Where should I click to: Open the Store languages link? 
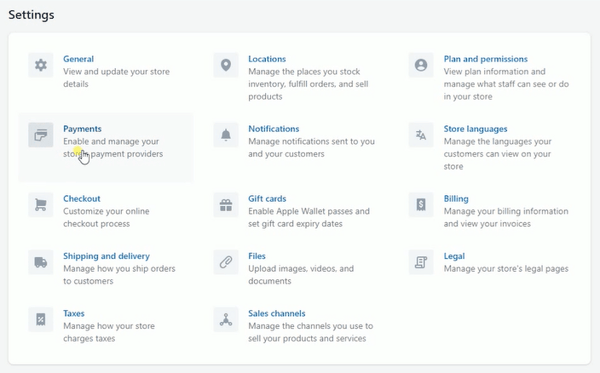pyautogui.click(x=475, y=129)
